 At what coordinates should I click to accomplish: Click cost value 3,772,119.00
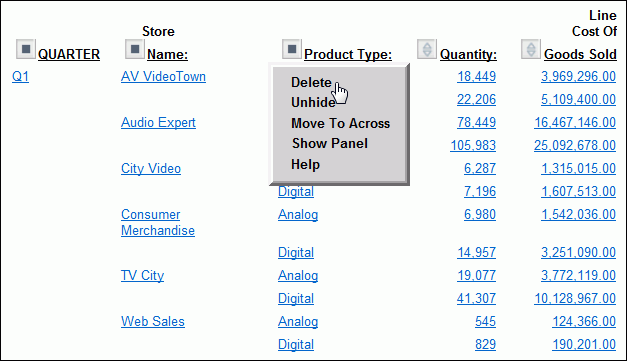click(578, 275)
